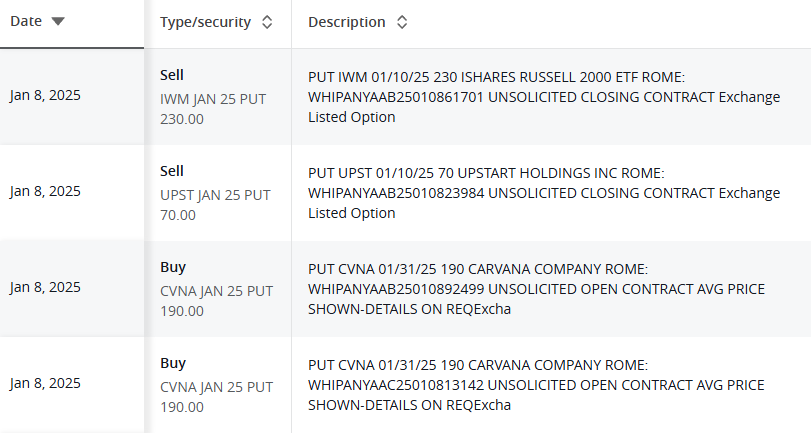
Task: Open the IWM JAN 25 PUT 230.00 security
Action: pyautogui.click(x=213, y=109)
